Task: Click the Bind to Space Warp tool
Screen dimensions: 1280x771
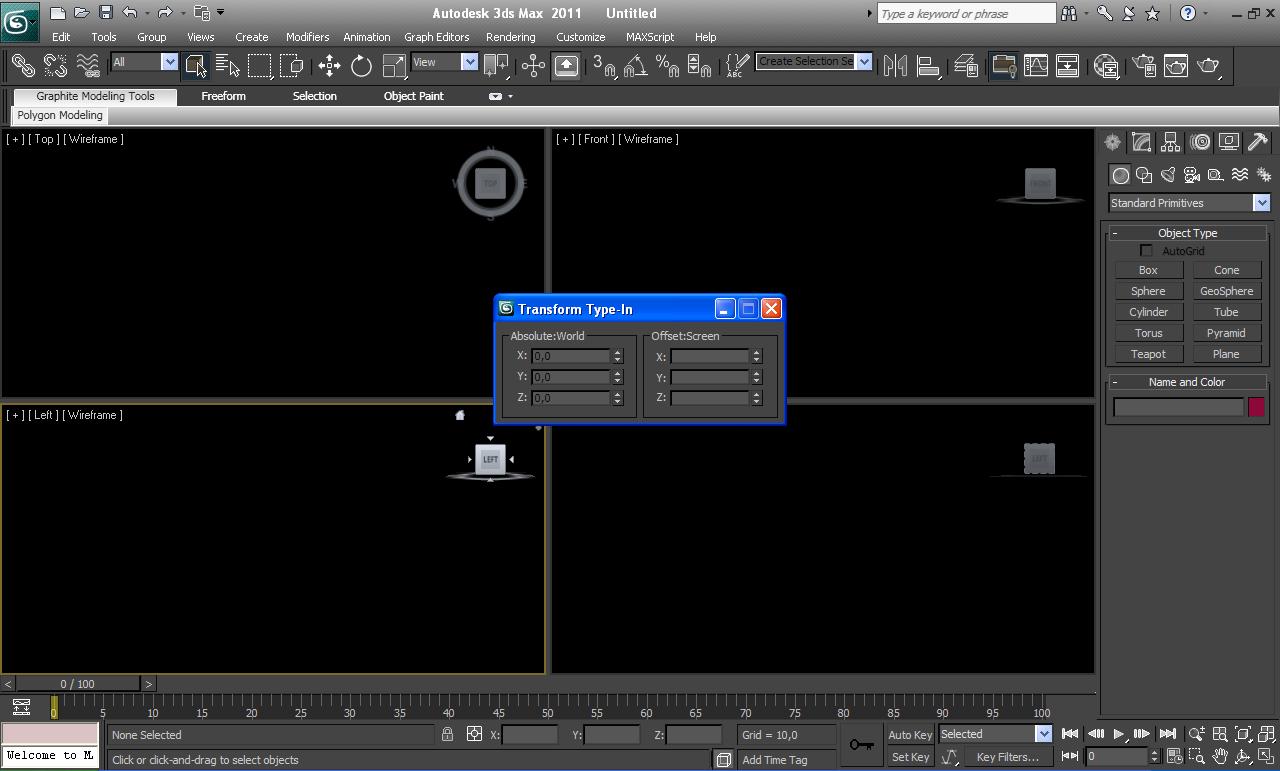Action: pyautogui.click(x=88, y=66)
